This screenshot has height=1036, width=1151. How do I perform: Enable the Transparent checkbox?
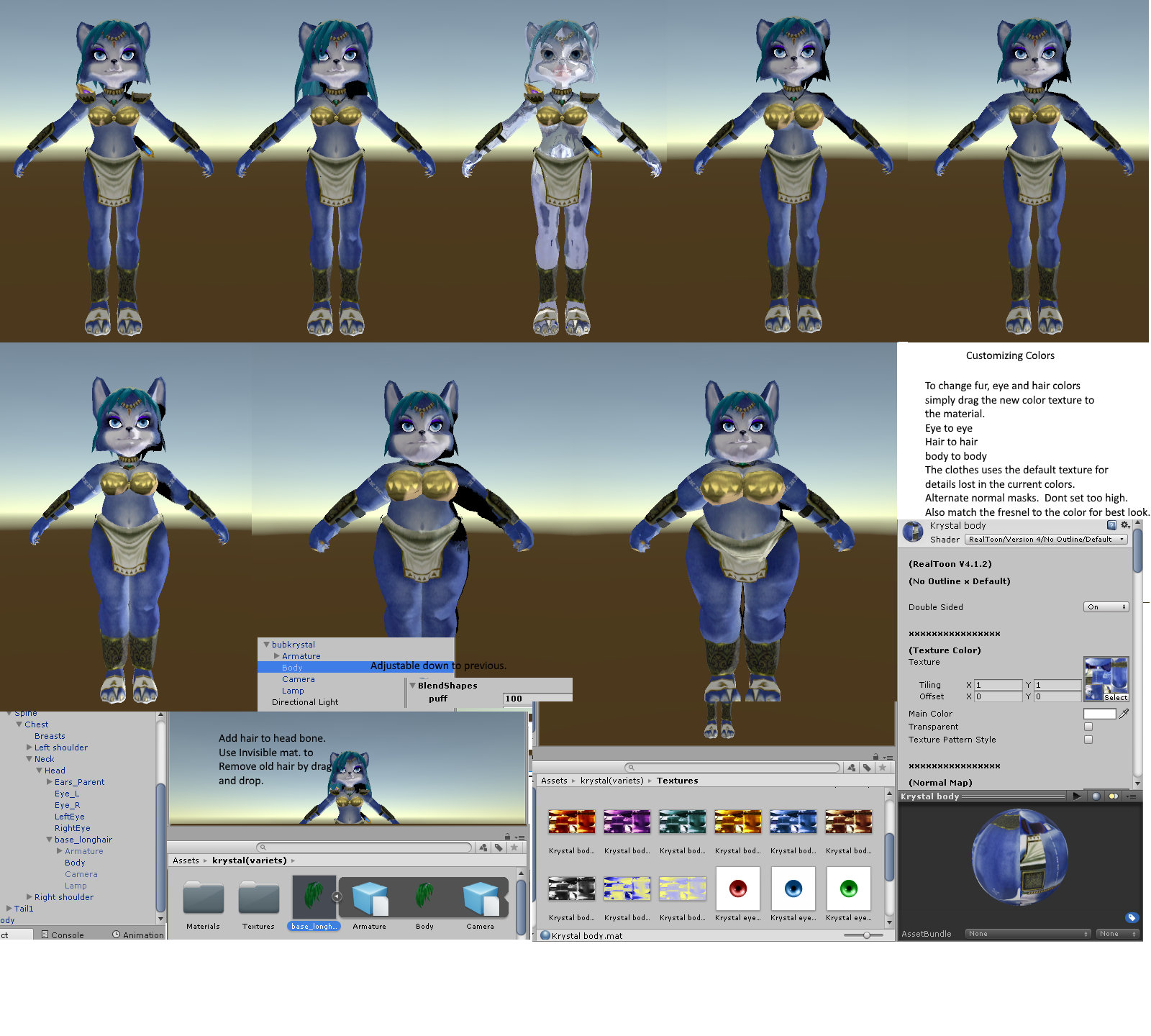point(1088,727)
